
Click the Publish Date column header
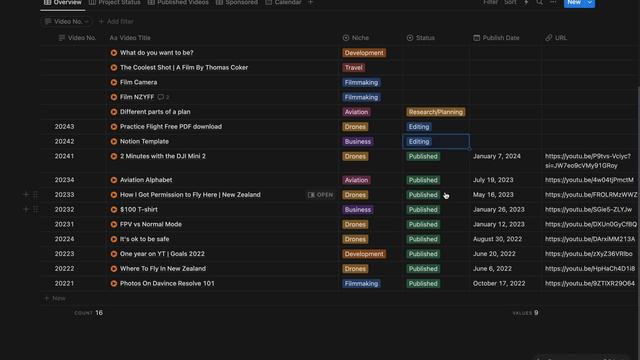[496, 38]
